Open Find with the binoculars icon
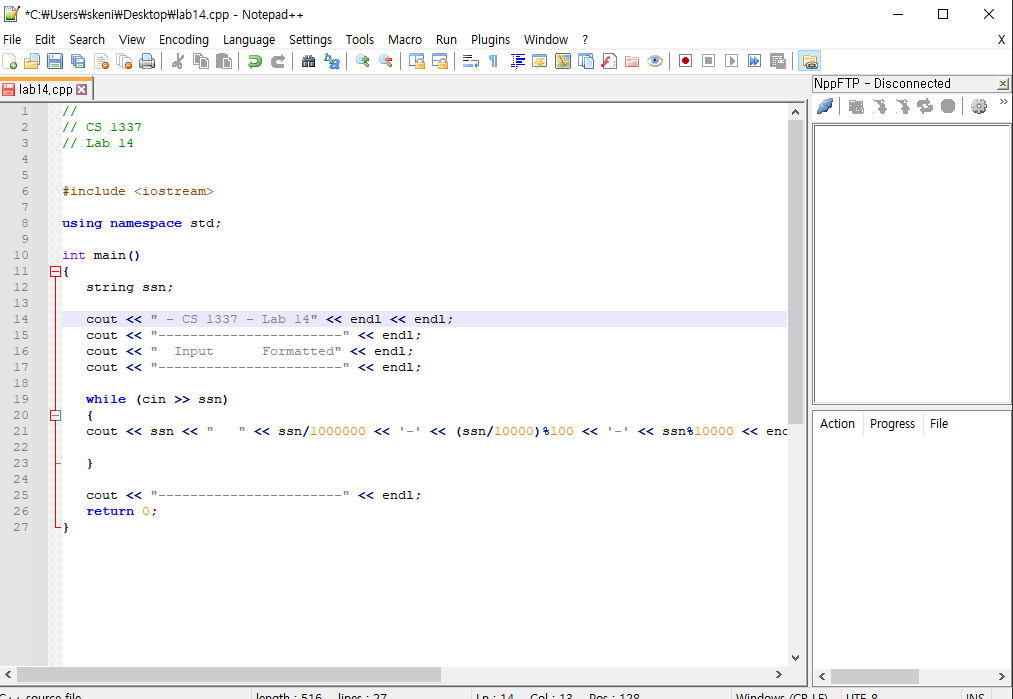 tap(308, 61)
